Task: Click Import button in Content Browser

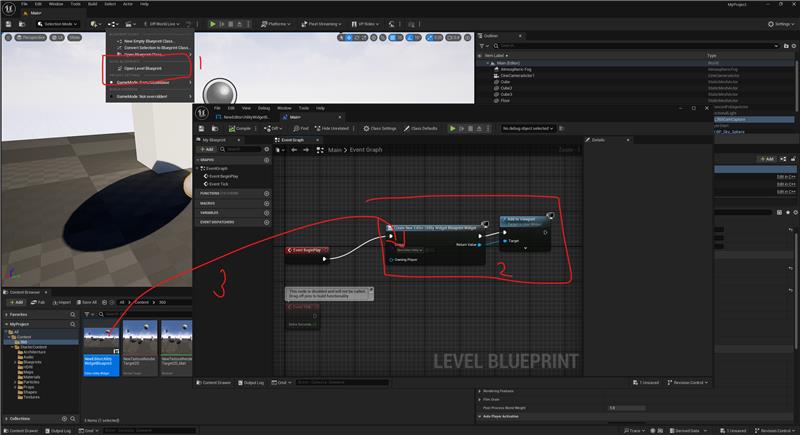Action: point(61,302)
